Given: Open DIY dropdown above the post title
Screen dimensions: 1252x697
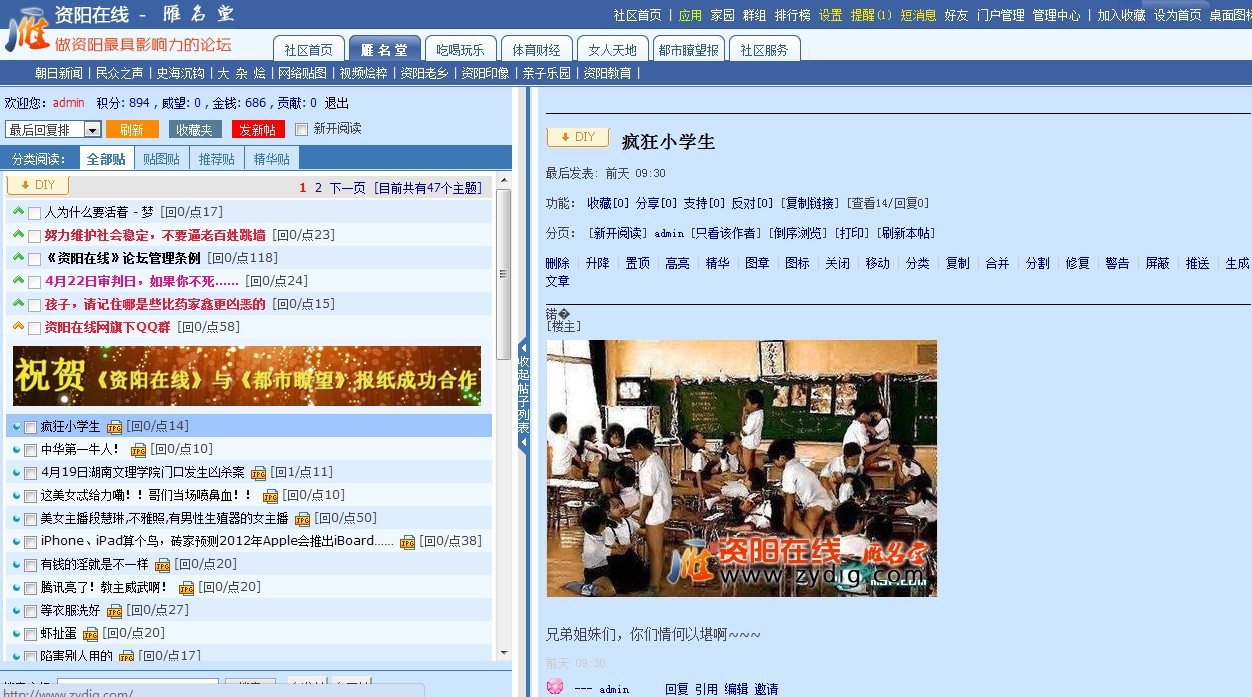Looking at the screenshot, I should (x=578, y=137).
